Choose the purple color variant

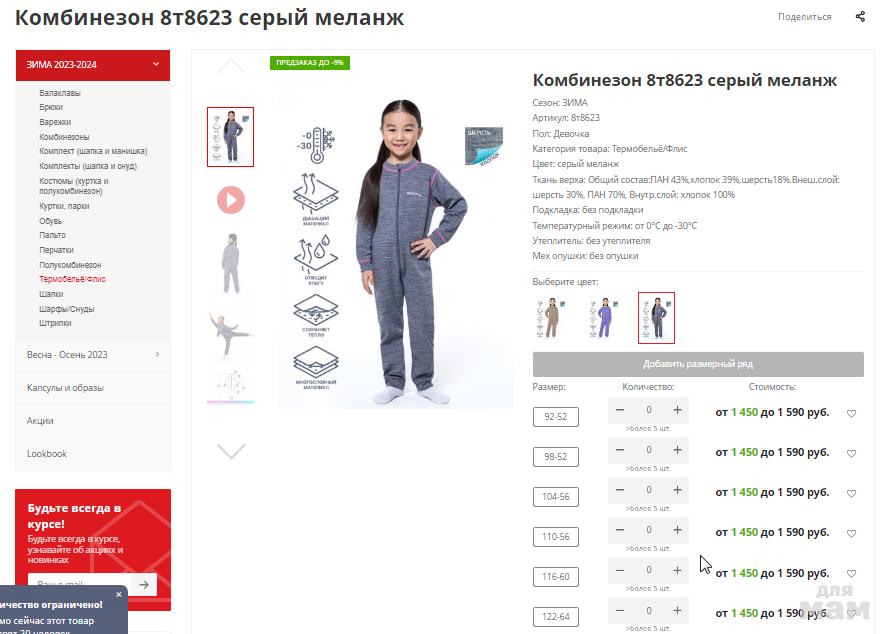603,318
